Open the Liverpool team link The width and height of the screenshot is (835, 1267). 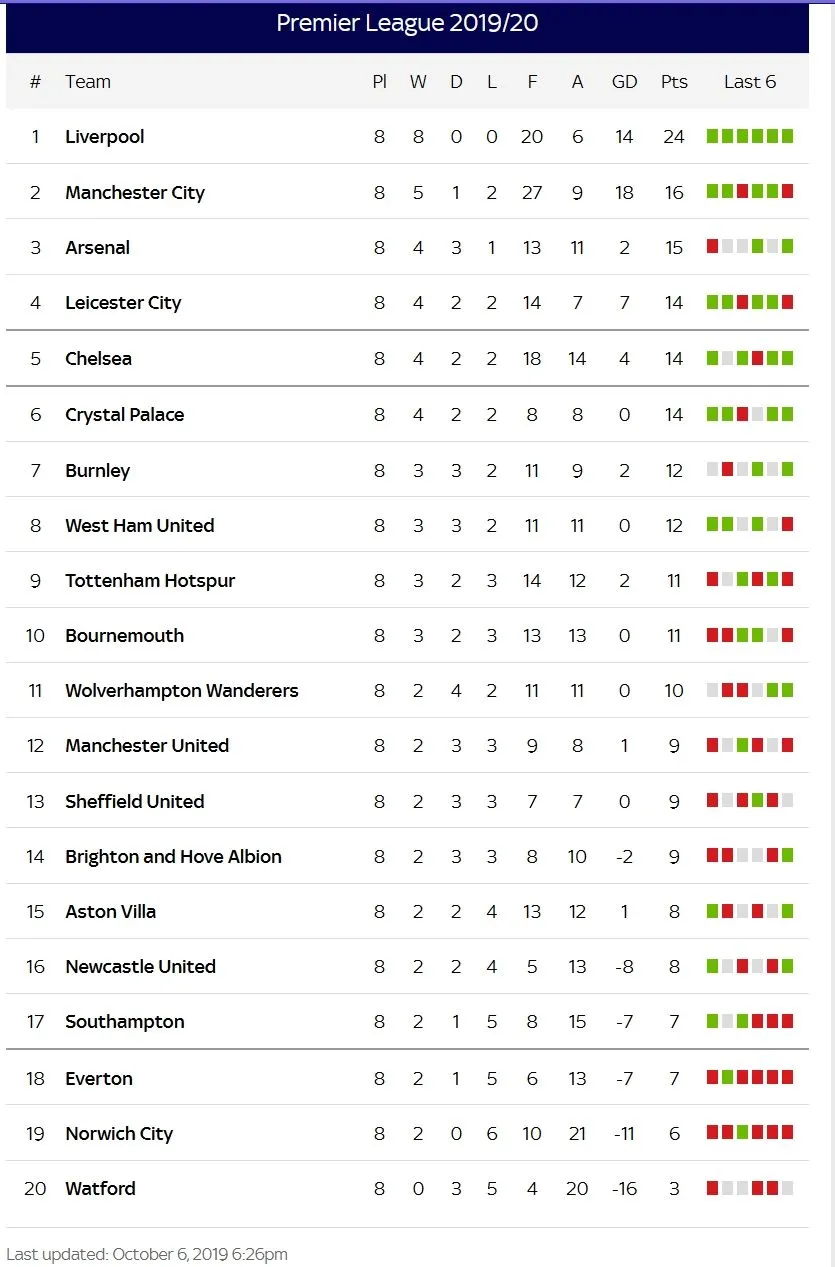[x=105, y=137]
